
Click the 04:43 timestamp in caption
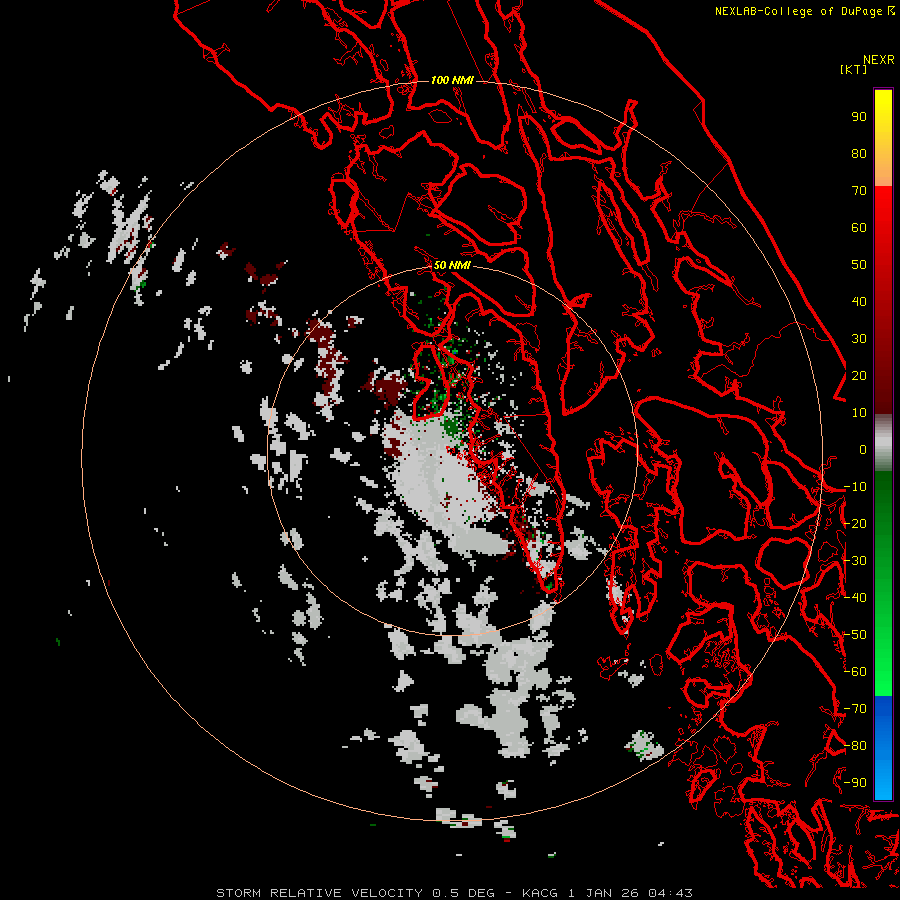point(668,893)
